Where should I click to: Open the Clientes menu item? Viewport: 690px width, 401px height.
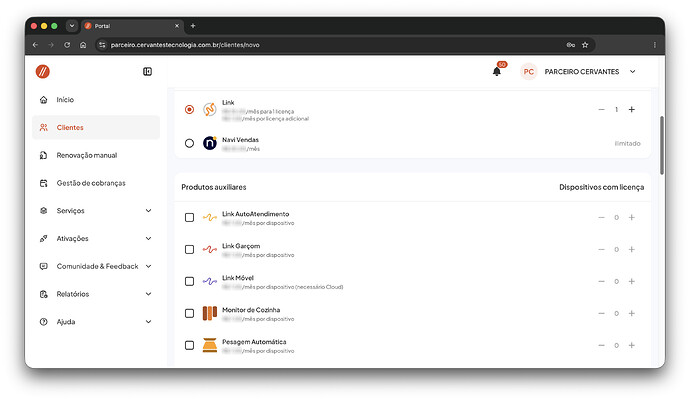[96, 127]
